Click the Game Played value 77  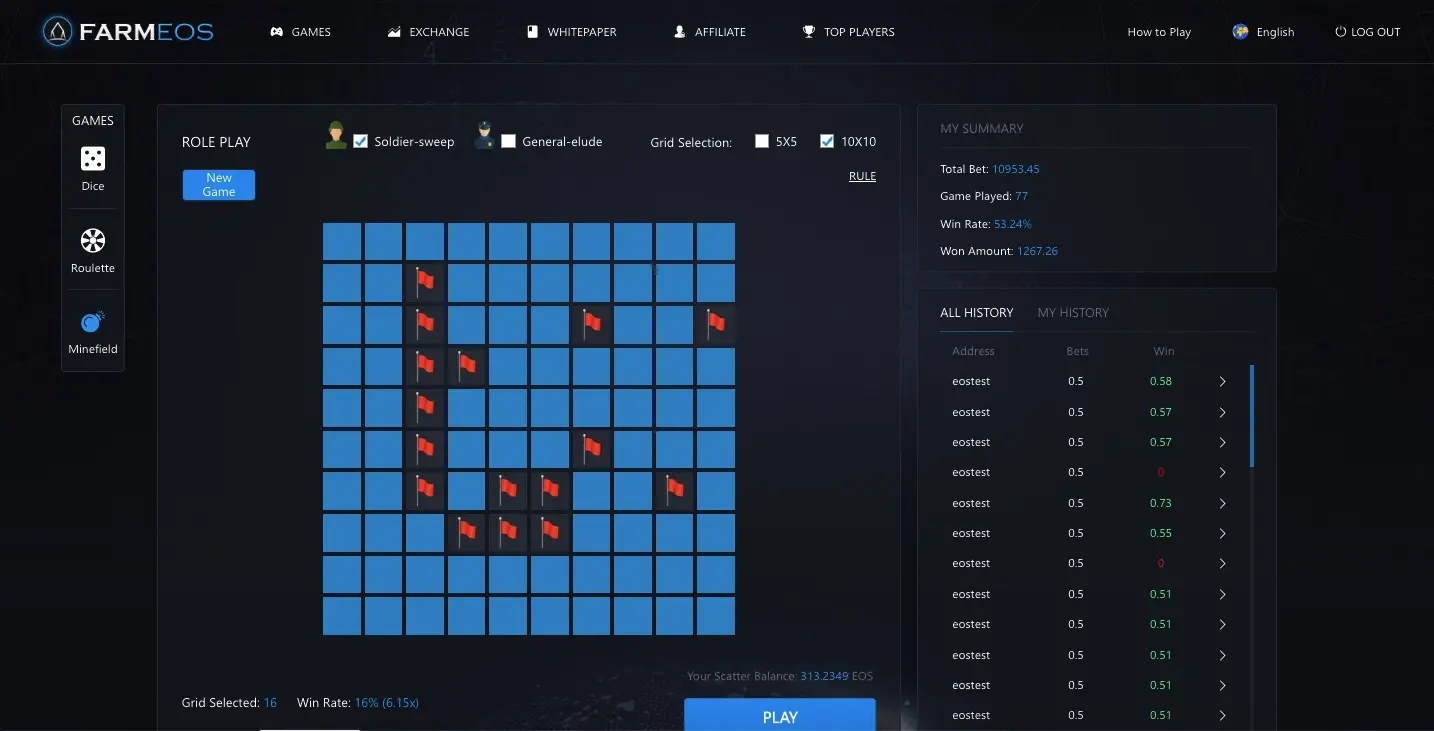pyautogui.click(x=1022, y=196)
